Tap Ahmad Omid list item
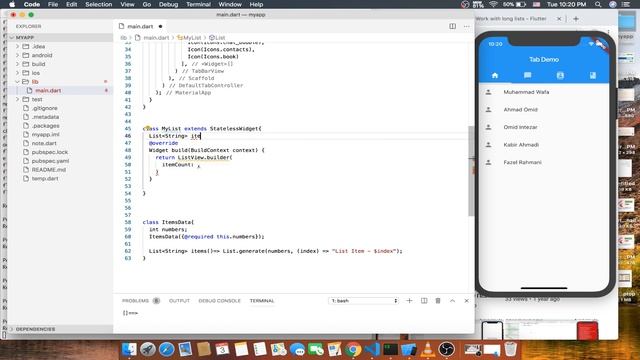 (544, 110)
